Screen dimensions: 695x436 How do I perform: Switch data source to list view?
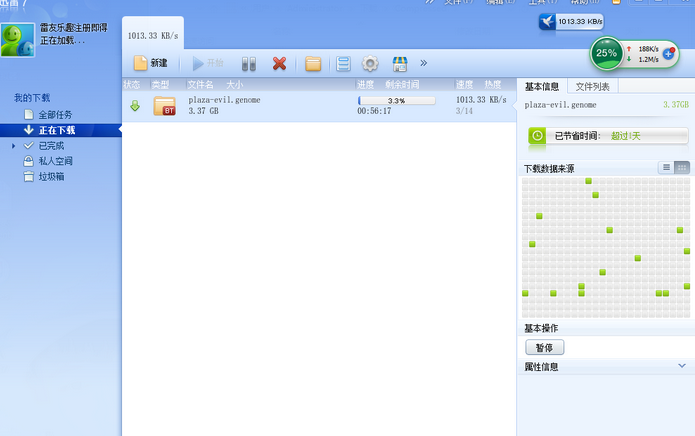pyautogui.click(x=667, y=168)
